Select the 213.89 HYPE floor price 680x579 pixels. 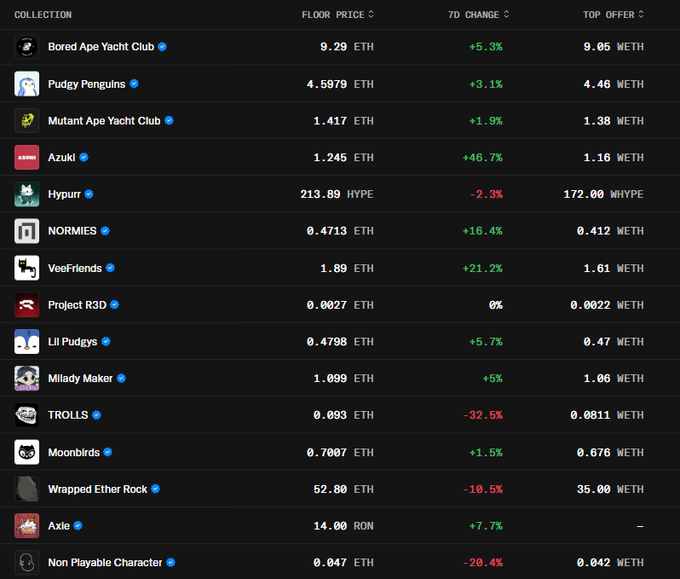tap(337, 194)
